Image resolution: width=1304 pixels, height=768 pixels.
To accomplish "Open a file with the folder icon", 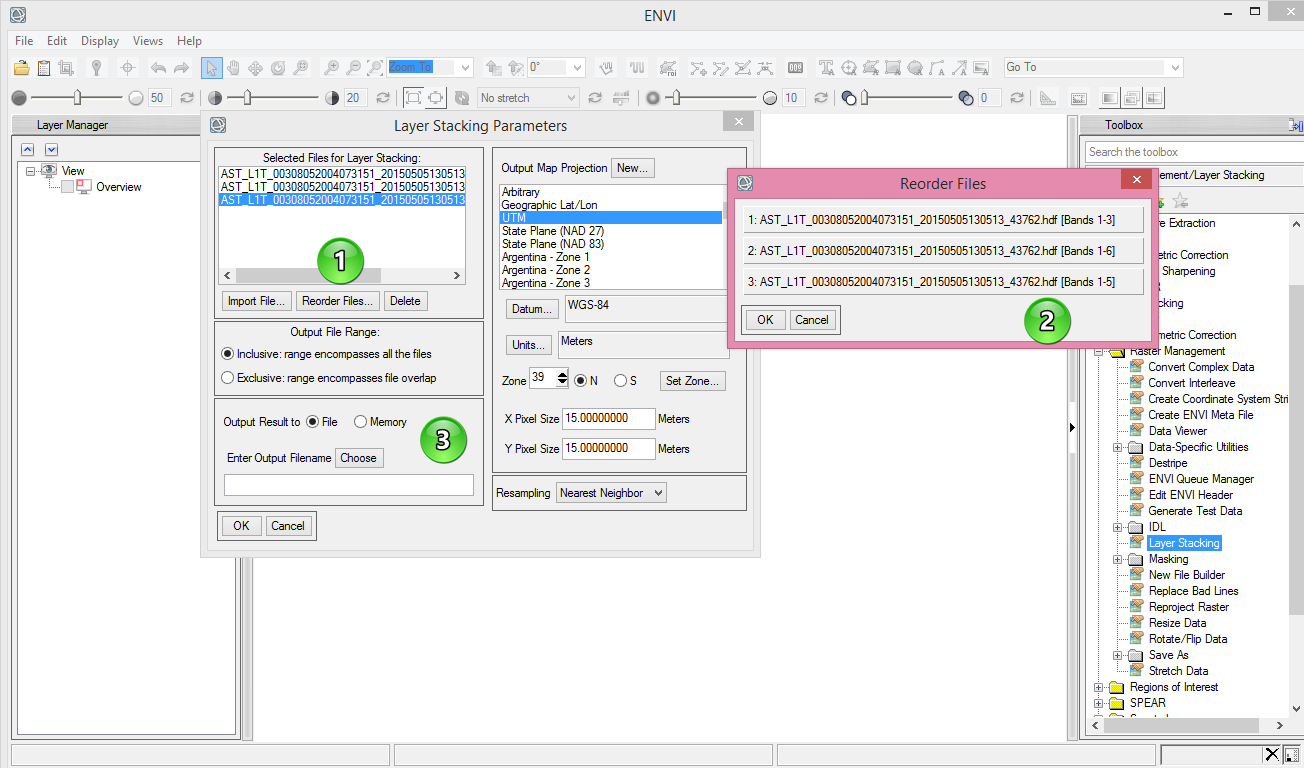I will [x=22, y=67].
